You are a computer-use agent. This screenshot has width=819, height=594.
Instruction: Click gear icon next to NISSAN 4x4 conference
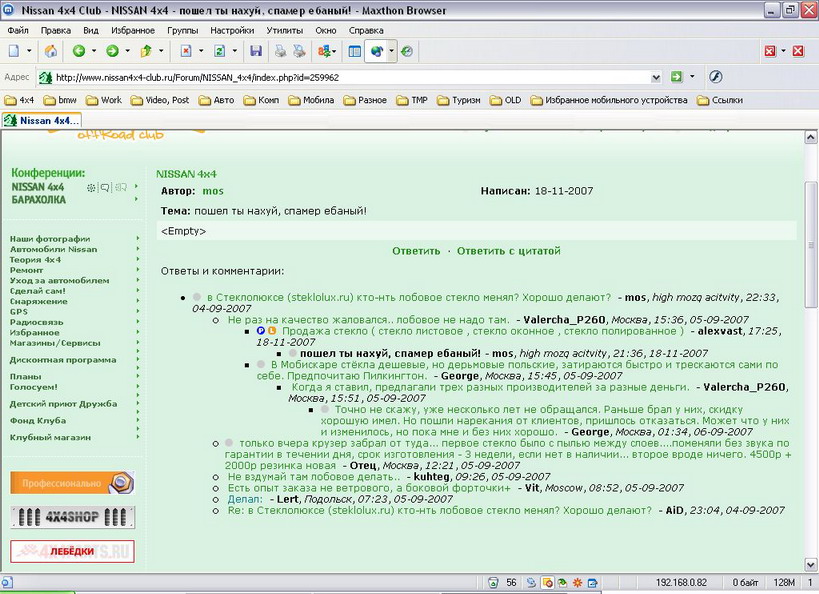pyautogui.click(x=91, y=188)
